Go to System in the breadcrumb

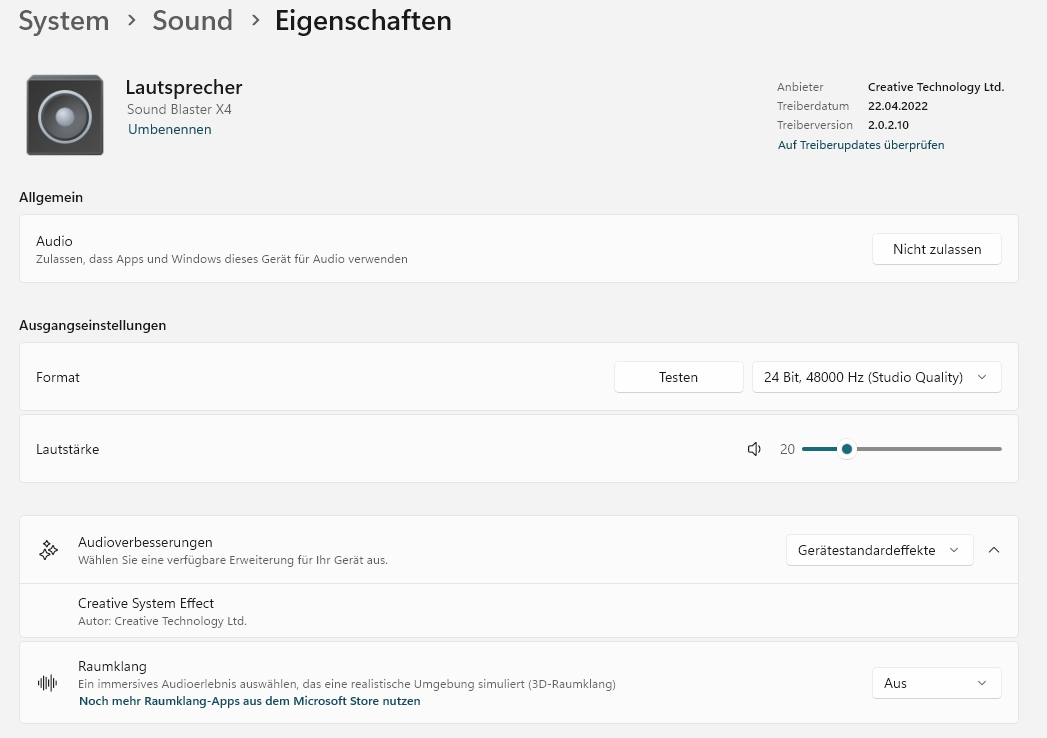pos(64,21)
